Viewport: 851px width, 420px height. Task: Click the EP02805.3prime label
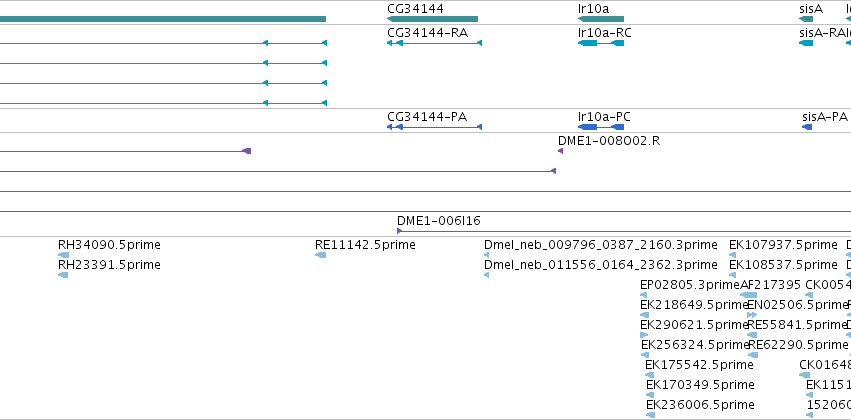690,285
